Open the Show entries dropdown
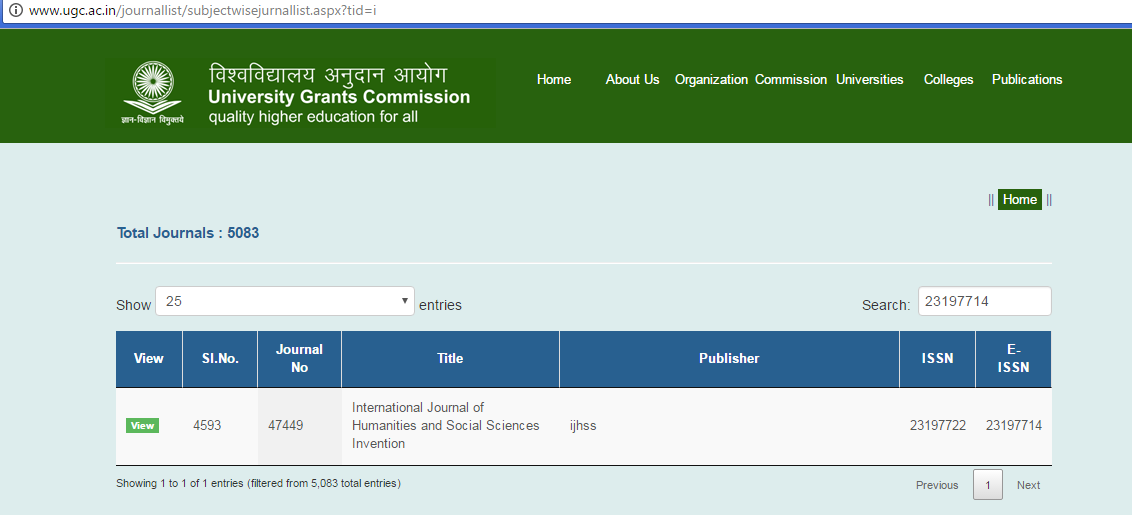The height and width of the screenshot is (515, 1132). (285, 301)
